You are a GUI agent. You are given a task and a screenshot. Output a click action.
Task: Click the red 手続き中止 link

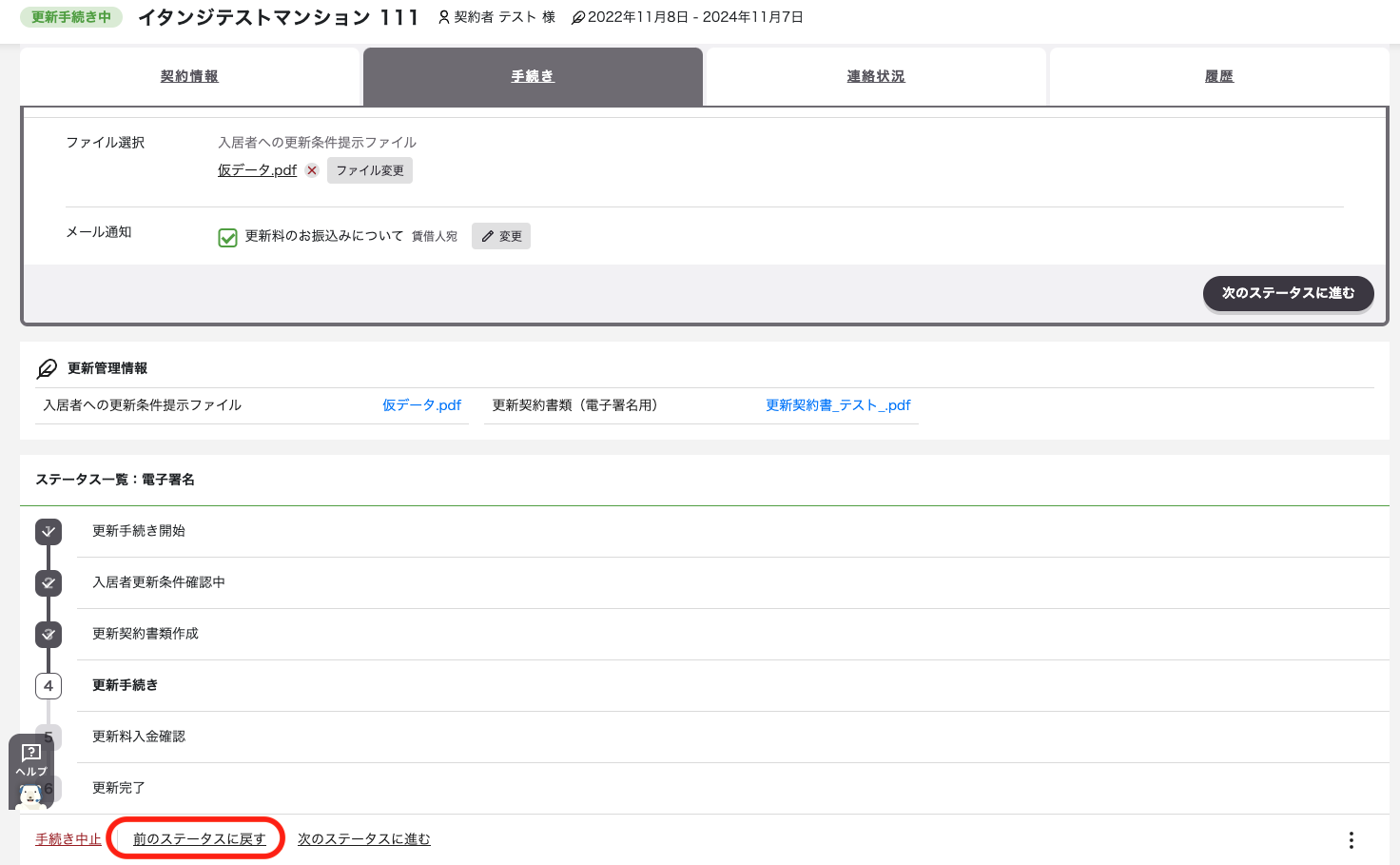[68, 839]
